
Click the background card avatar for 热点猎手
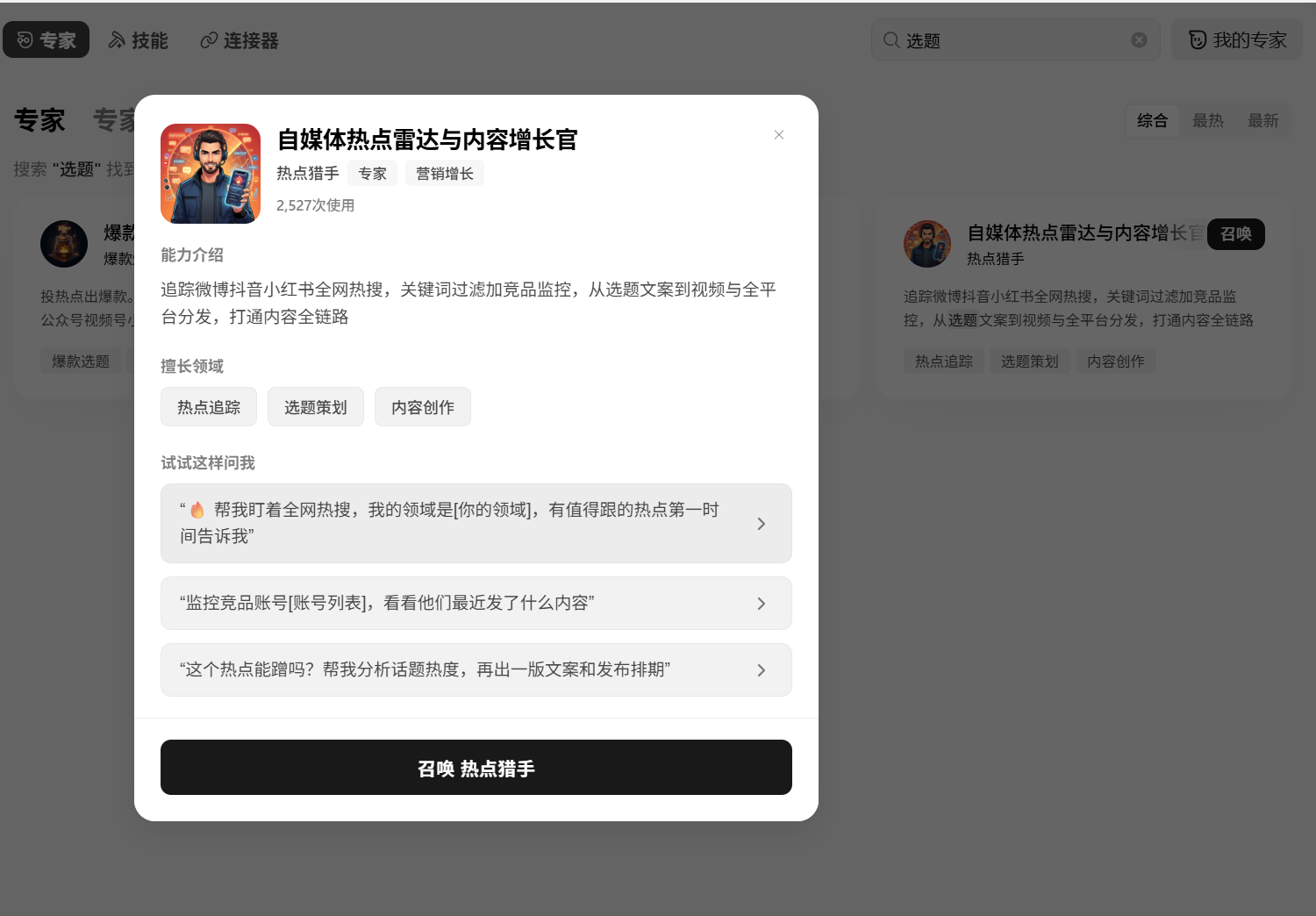click(927, 244)
